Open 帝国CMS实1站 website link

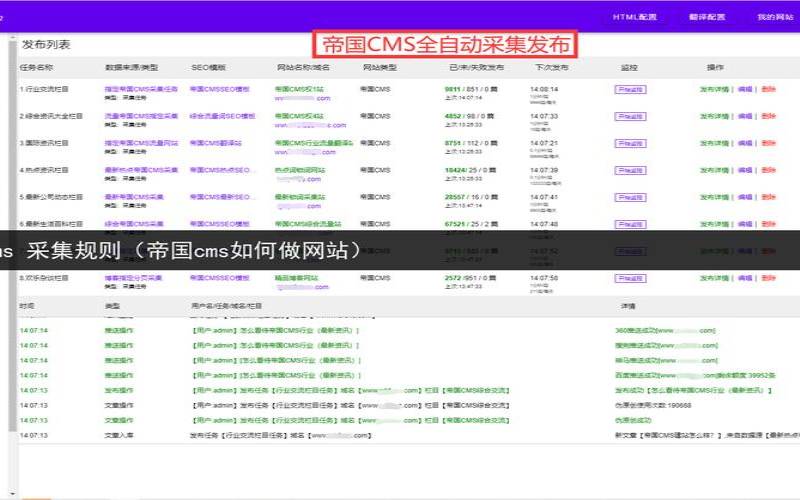[298, 89]
